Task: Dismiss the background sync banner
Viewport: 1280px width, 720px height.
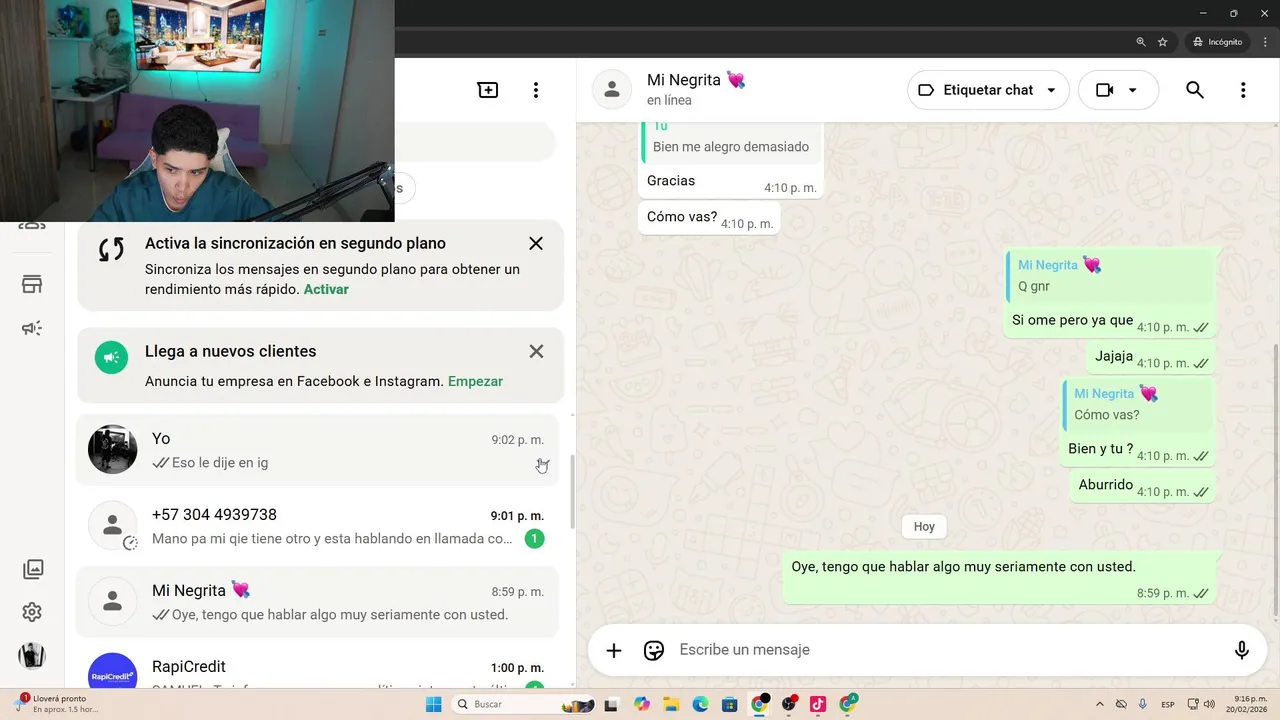Action: tap(536, 243)
